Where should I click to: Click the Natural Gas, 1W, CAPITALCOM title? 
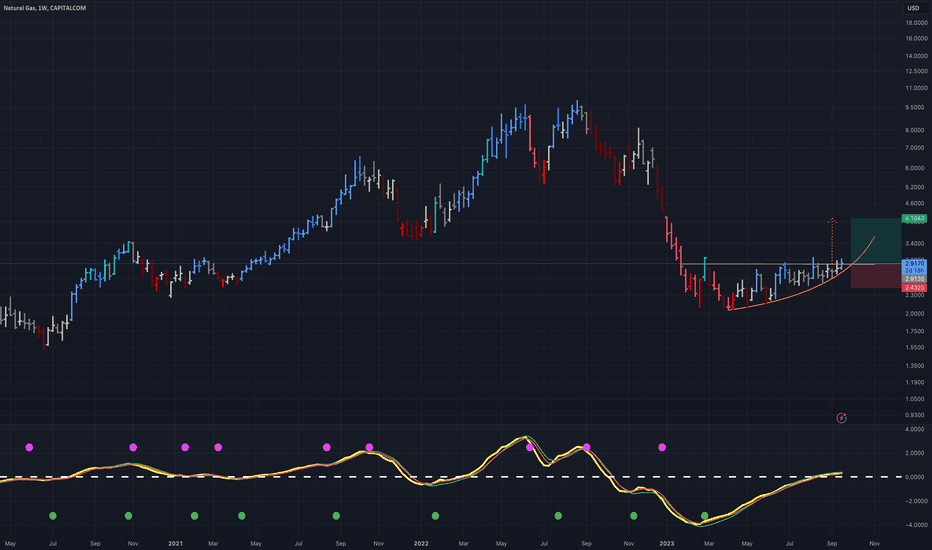[45, 8]
